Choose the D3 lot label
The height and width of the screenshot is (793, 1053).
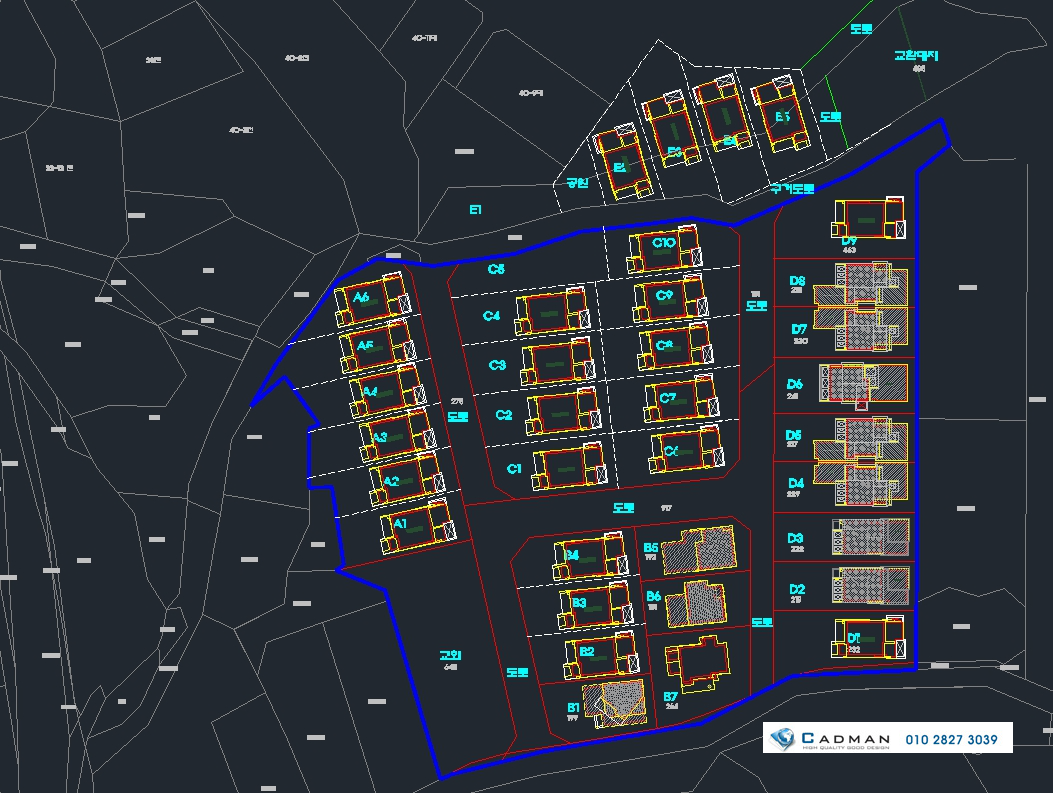click(x=795, y=539)
